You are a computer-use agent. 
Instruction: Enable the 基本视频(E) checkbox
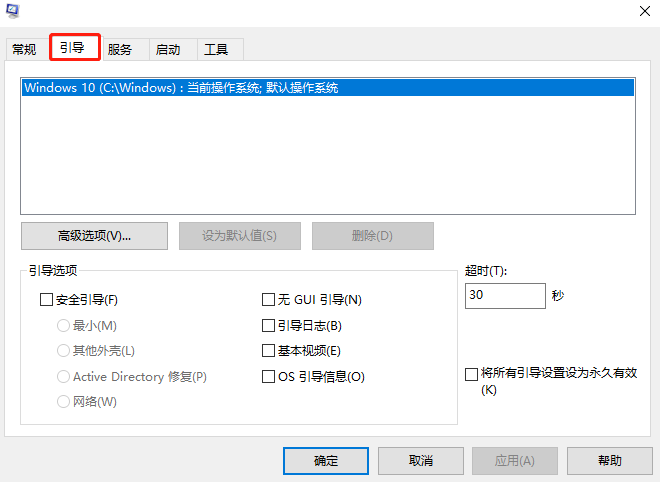[268, 351]
